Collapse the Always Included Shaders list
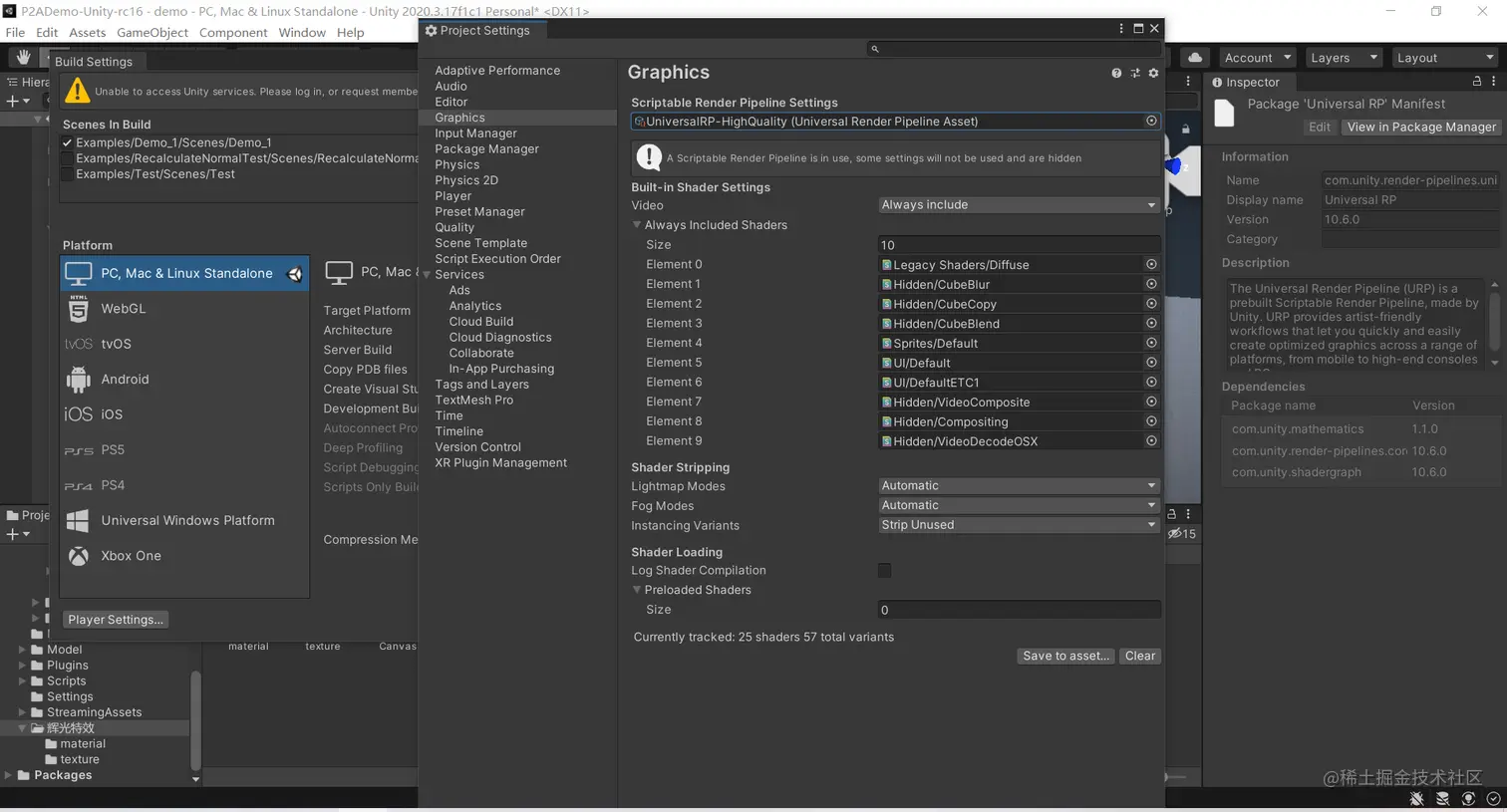 click(x=637, y=225)
